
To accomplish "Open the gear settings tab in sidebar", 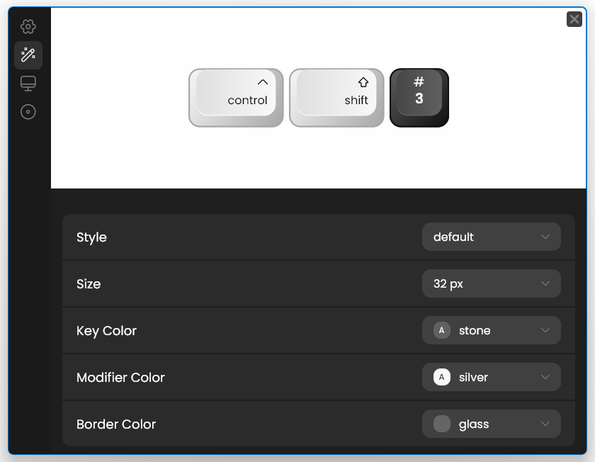I will [x=28, y=27].
